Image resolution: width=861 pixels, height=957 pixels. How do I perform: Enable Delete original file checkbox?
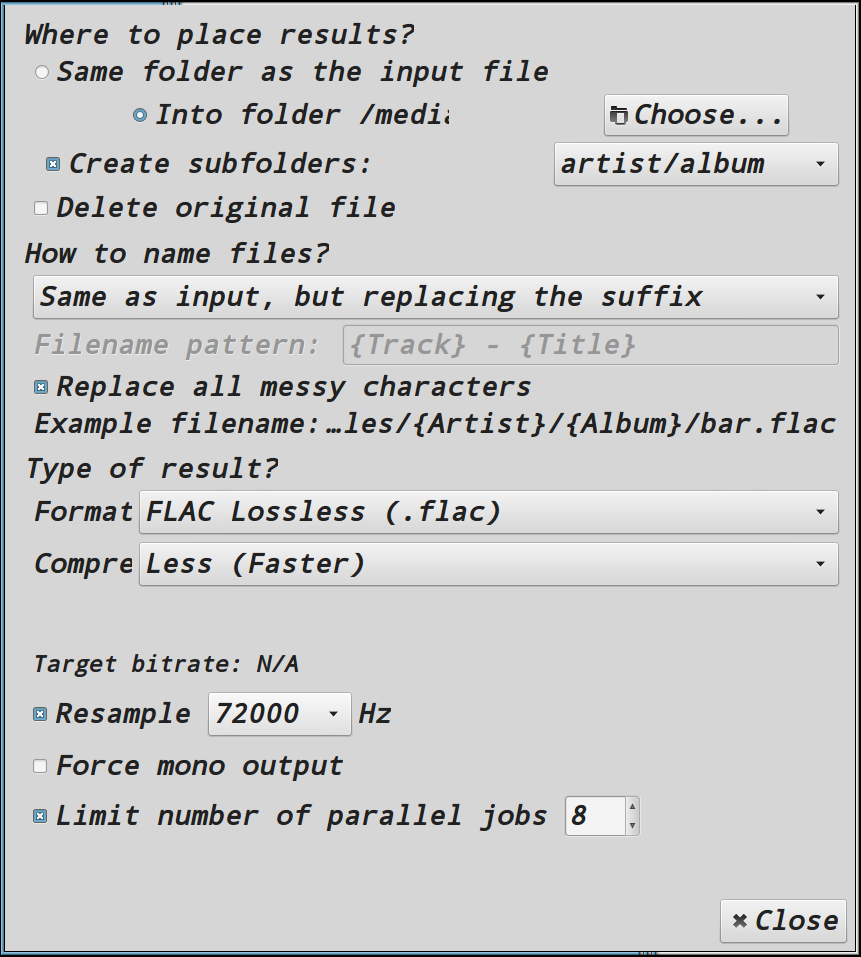[41, 209]
